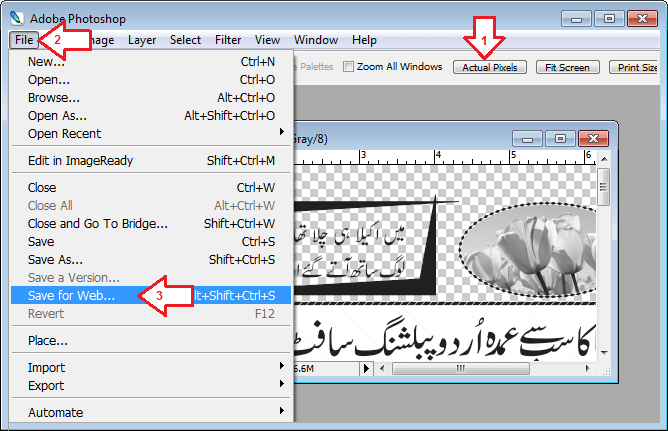Click the tulip image in oval selection
This screenshot has height=431, width=668.
click(x=528, y=250)
